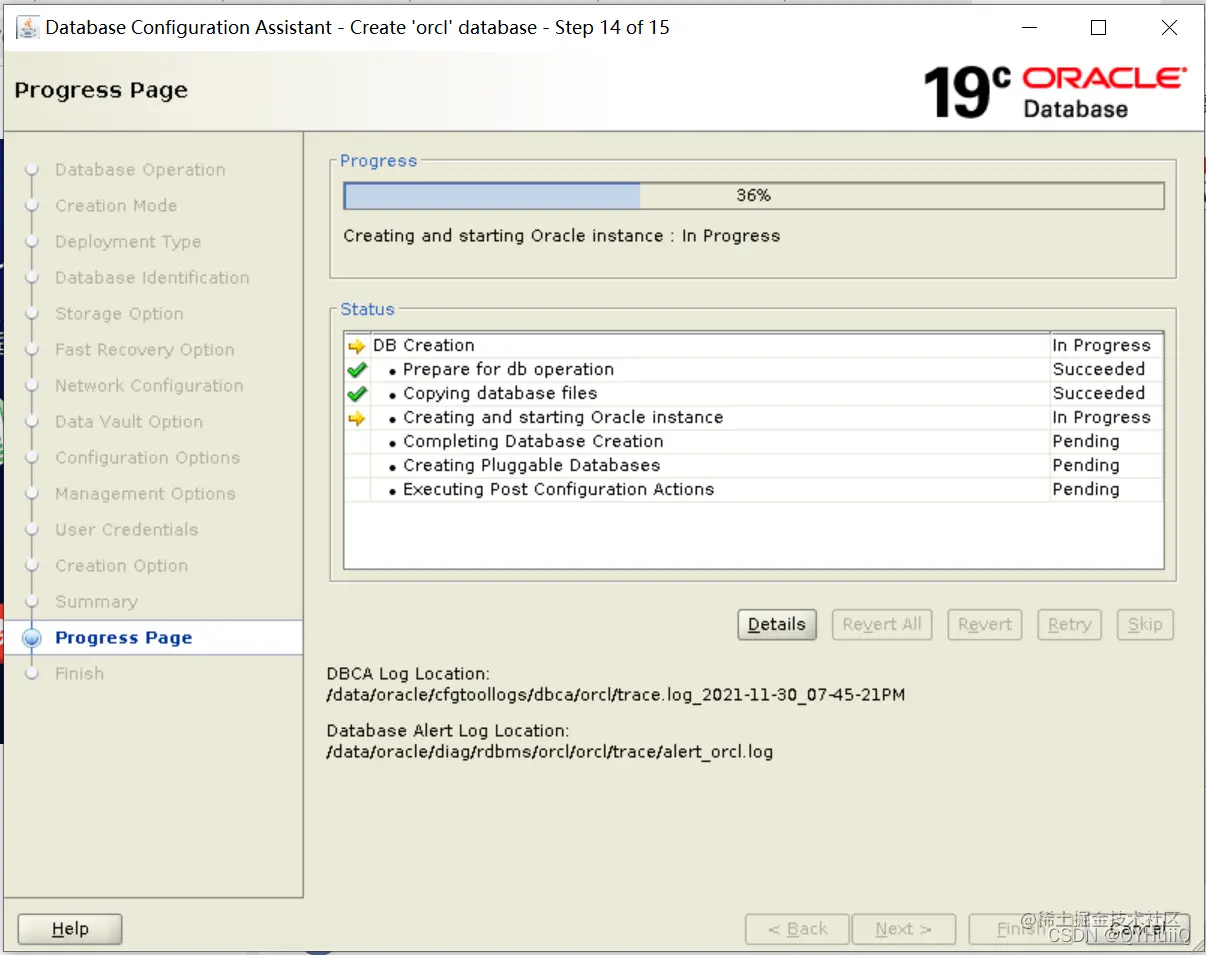Click the alert_orcl.log file path
The image size is (1206, 955).
point(549,752)
